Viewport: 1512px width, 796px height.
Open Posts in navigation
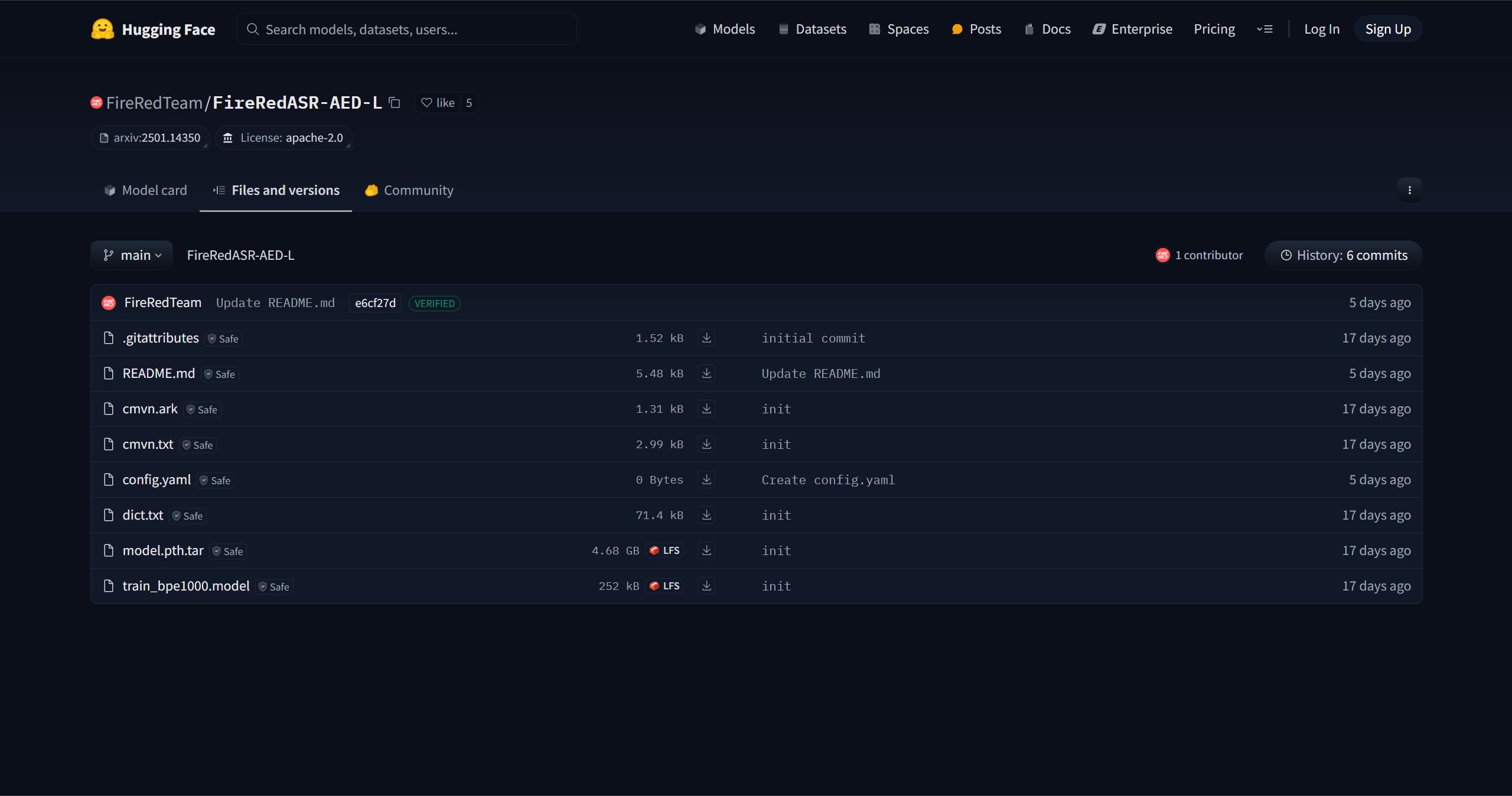pos(976,29)
